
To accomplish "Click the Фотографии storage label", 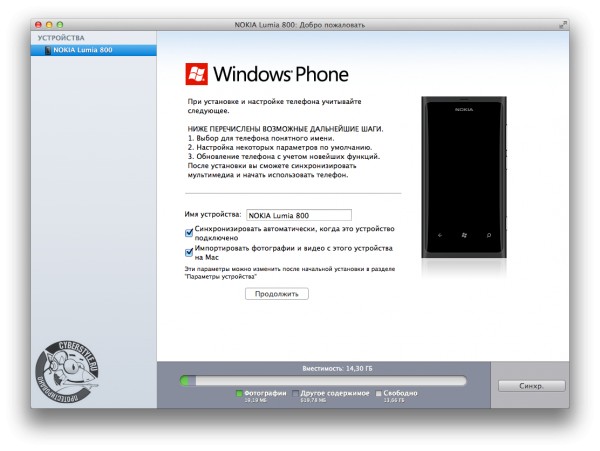I will click(x=265, y=393).
